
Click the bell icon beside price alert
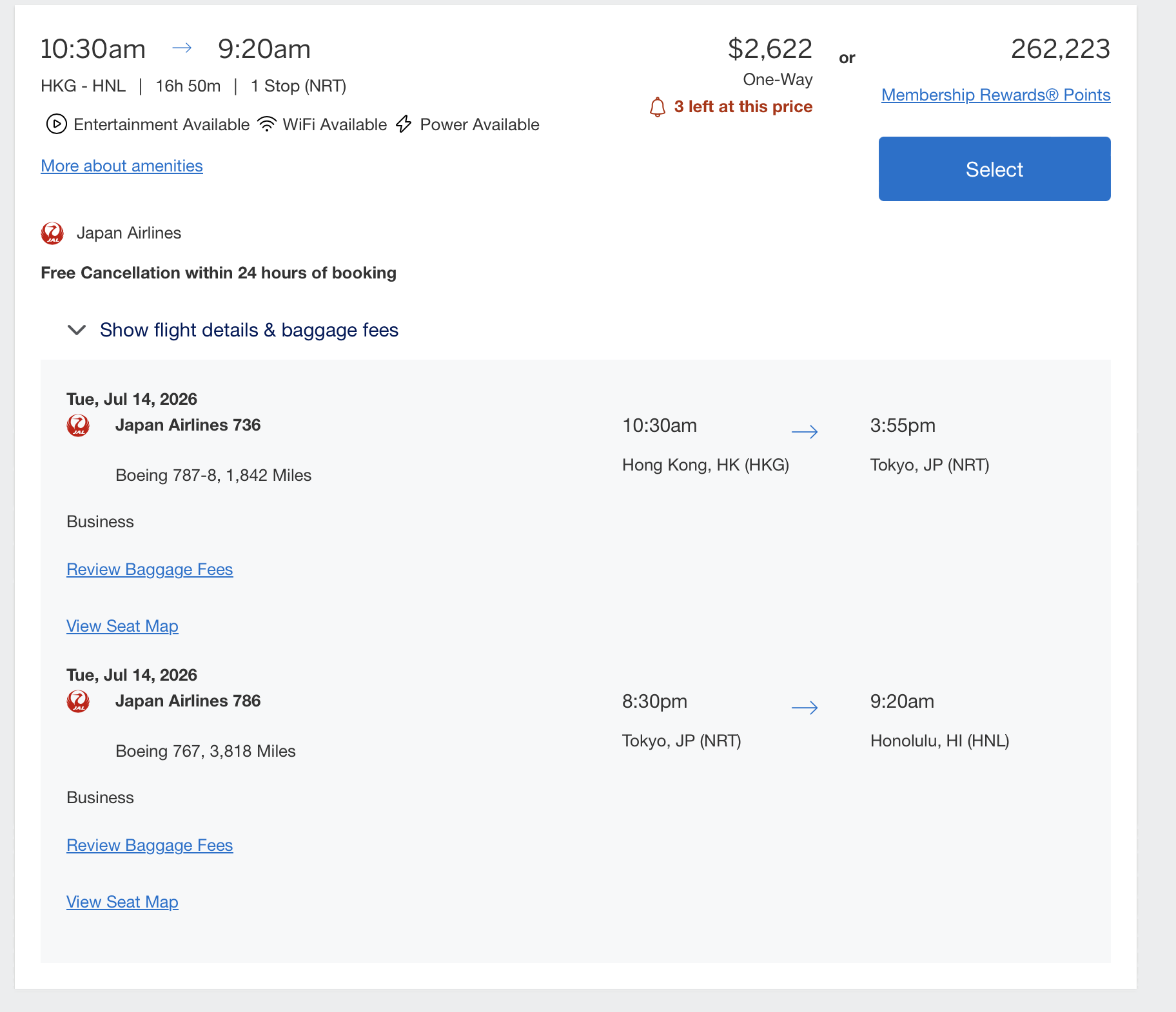click(x=657, y=107)
